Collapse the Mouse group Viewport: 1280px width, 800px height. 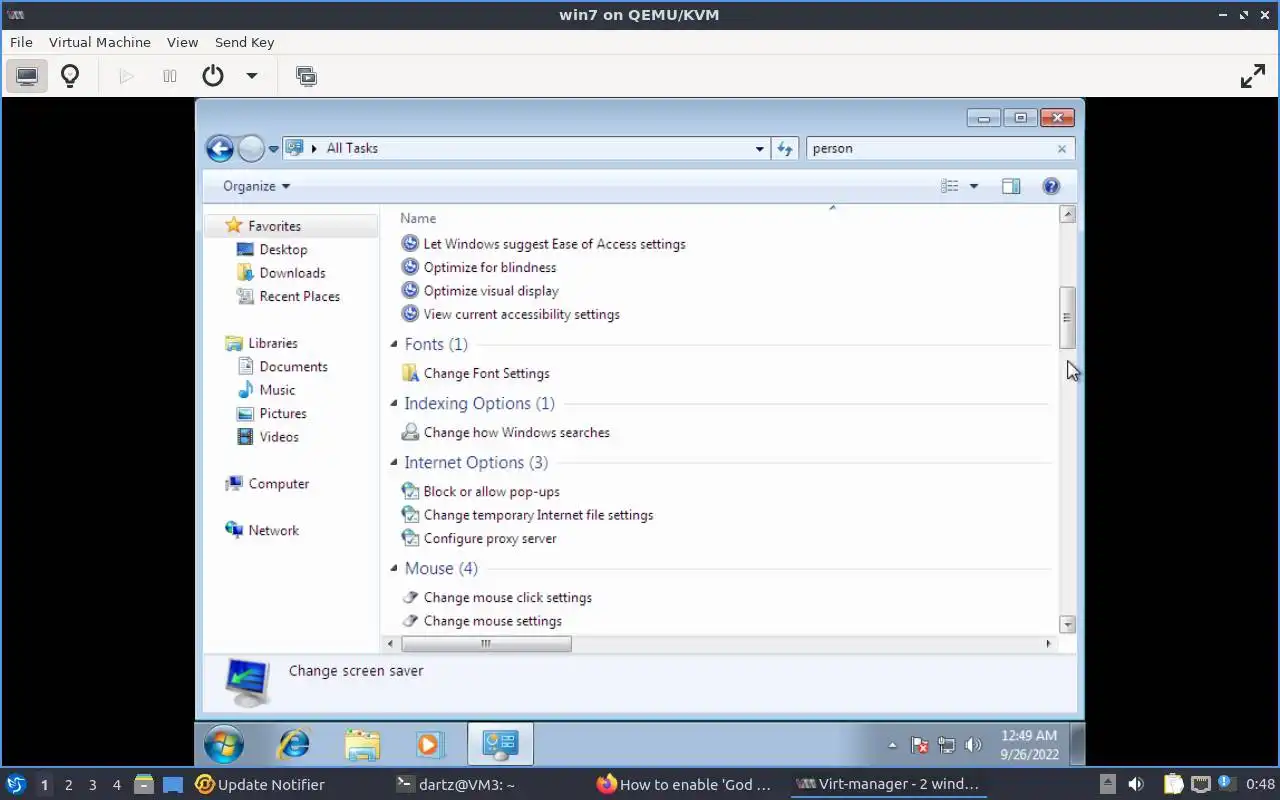[x=394, y=568]
